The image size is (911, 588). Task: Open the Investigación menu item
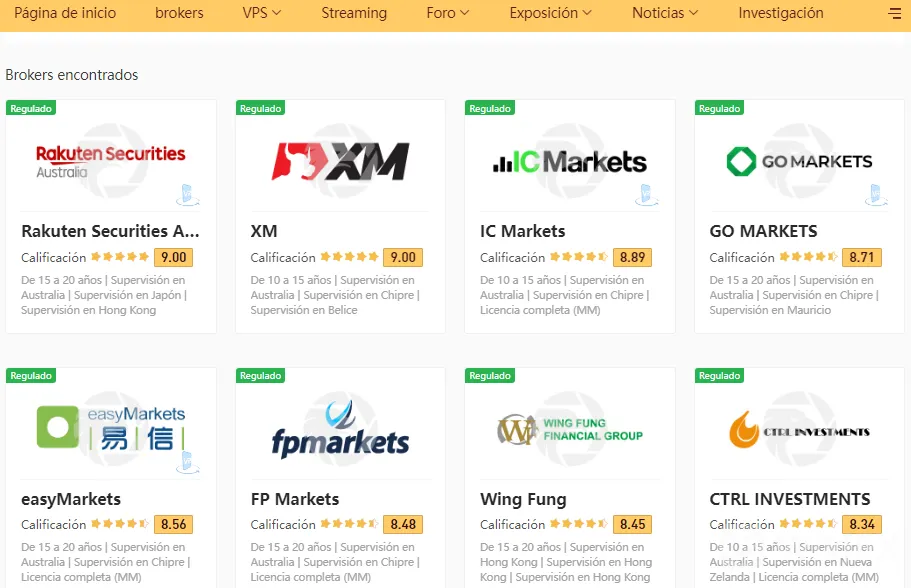coord(781,13)
